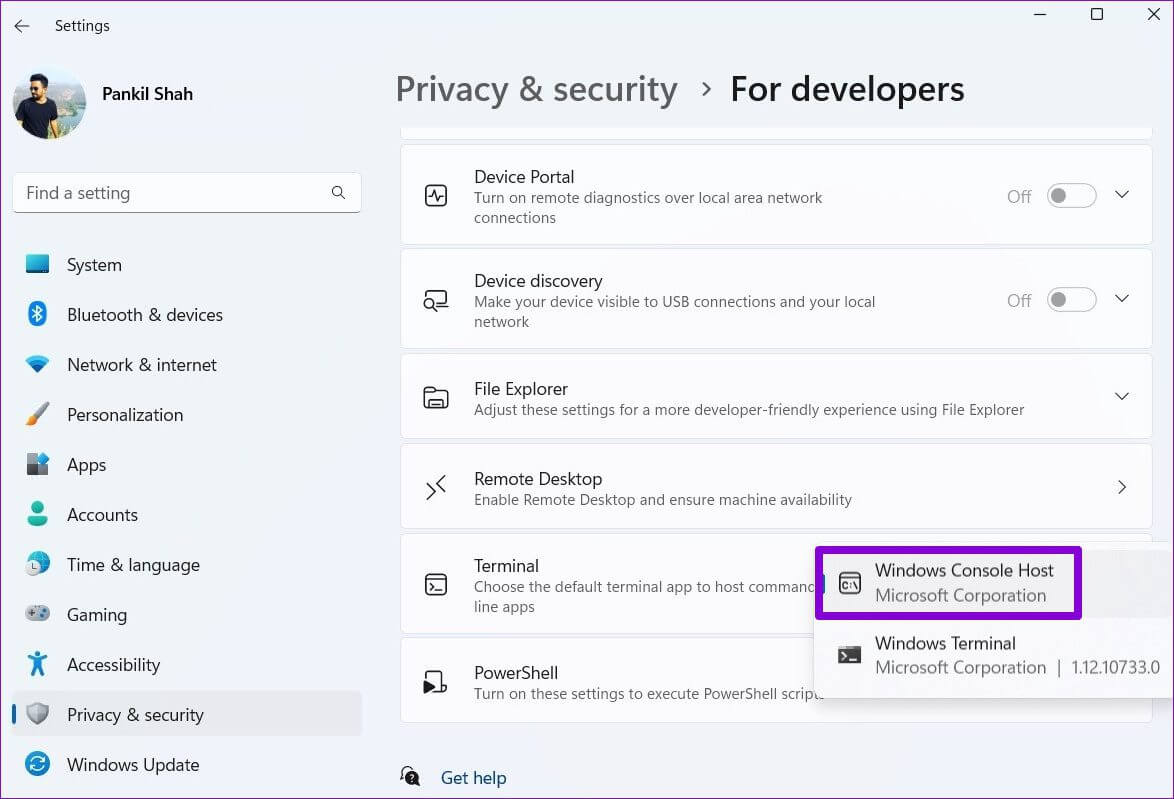Click the Personalization paintbrush icon

37,414
